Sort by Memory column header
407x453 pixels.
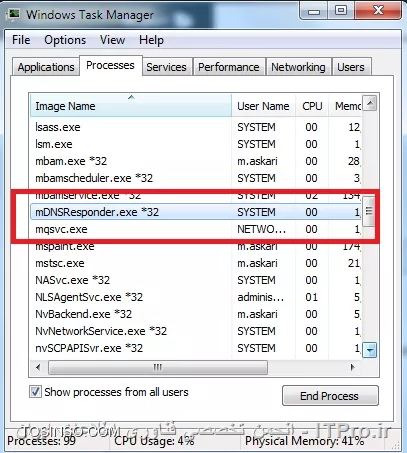click(345, 106)
